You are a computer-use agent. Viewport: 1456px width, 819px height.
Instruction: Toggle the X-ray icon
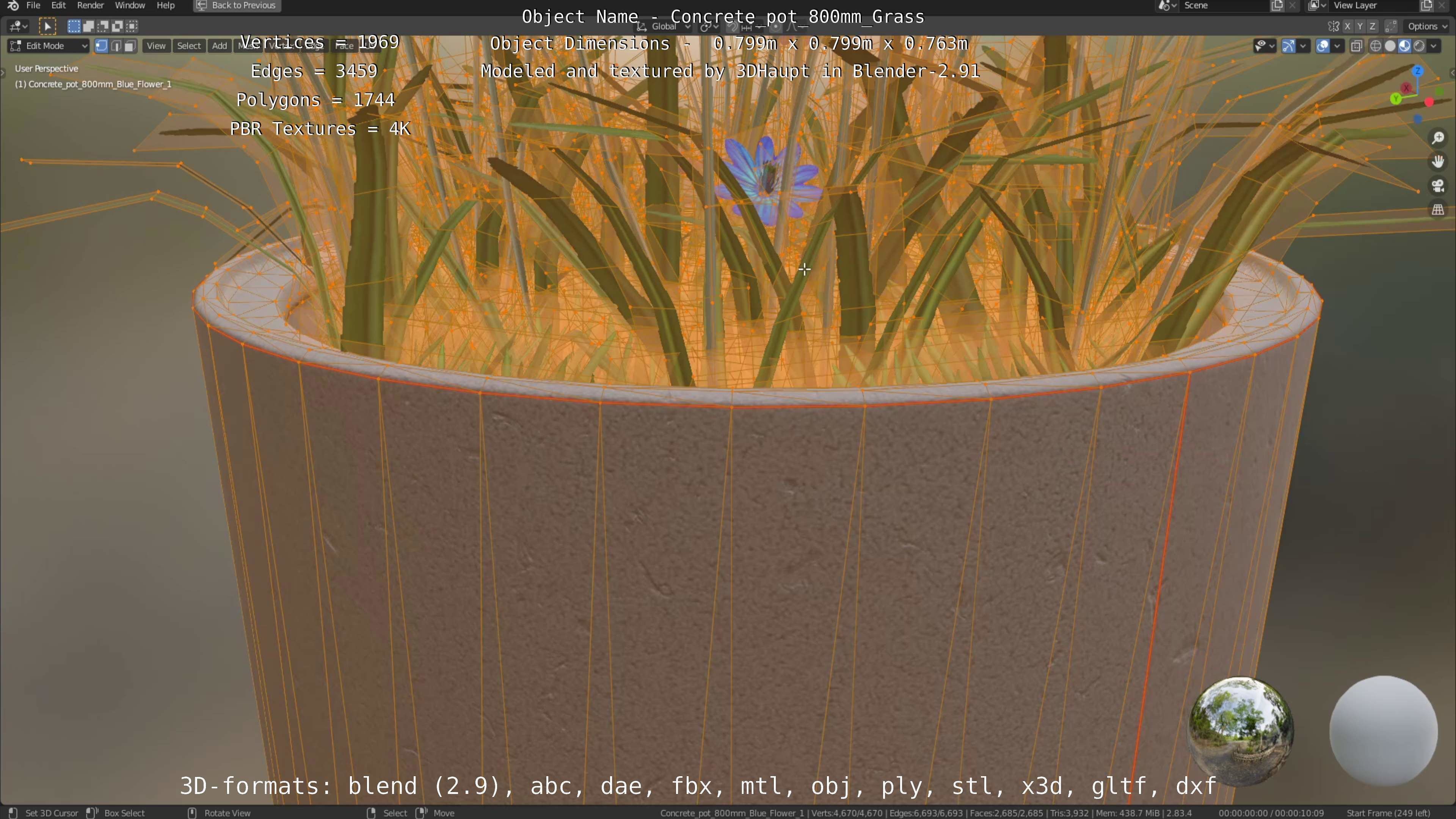point(1357,46)
